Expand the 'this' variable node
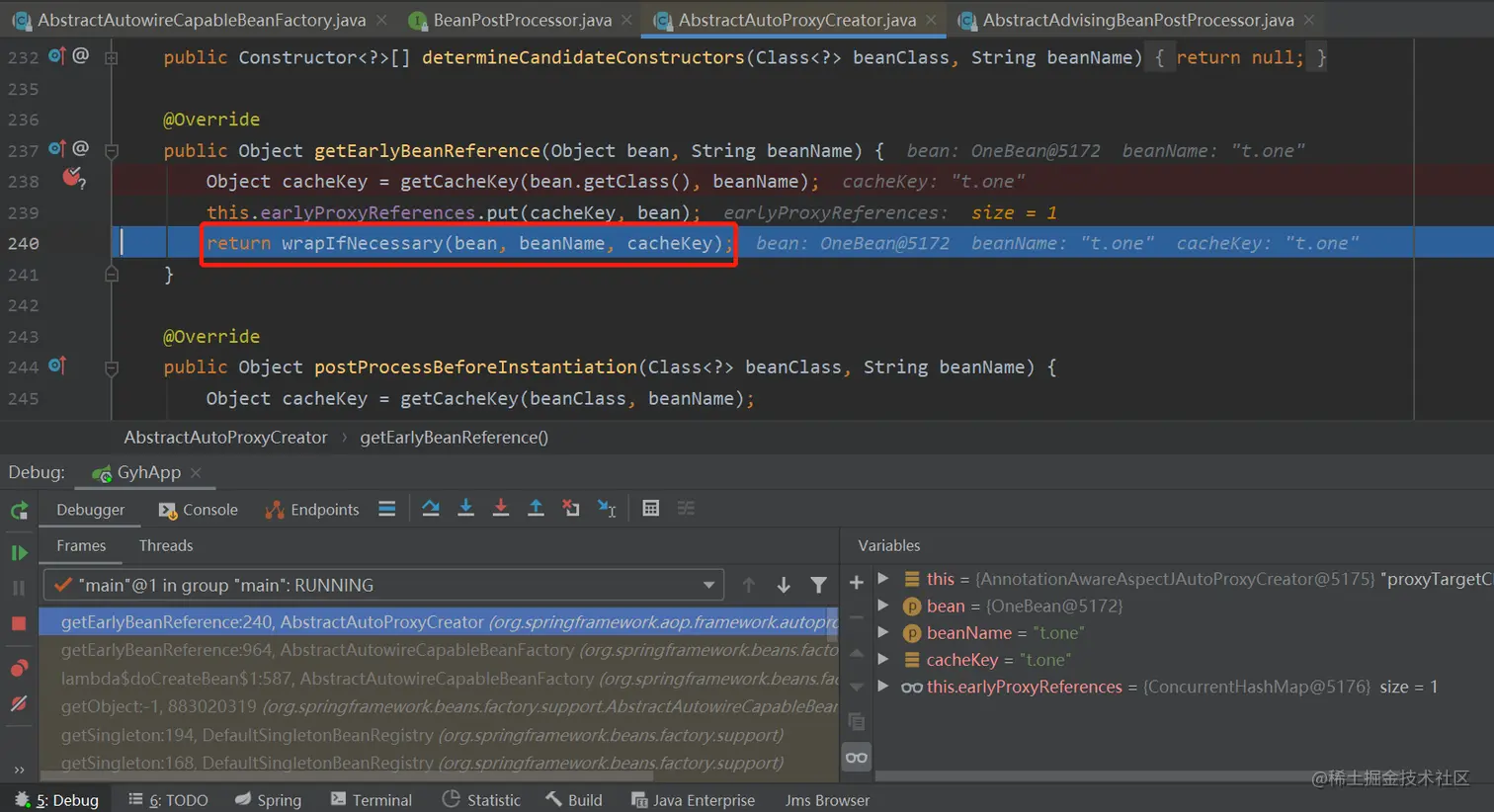 click(x=883, y=579)
